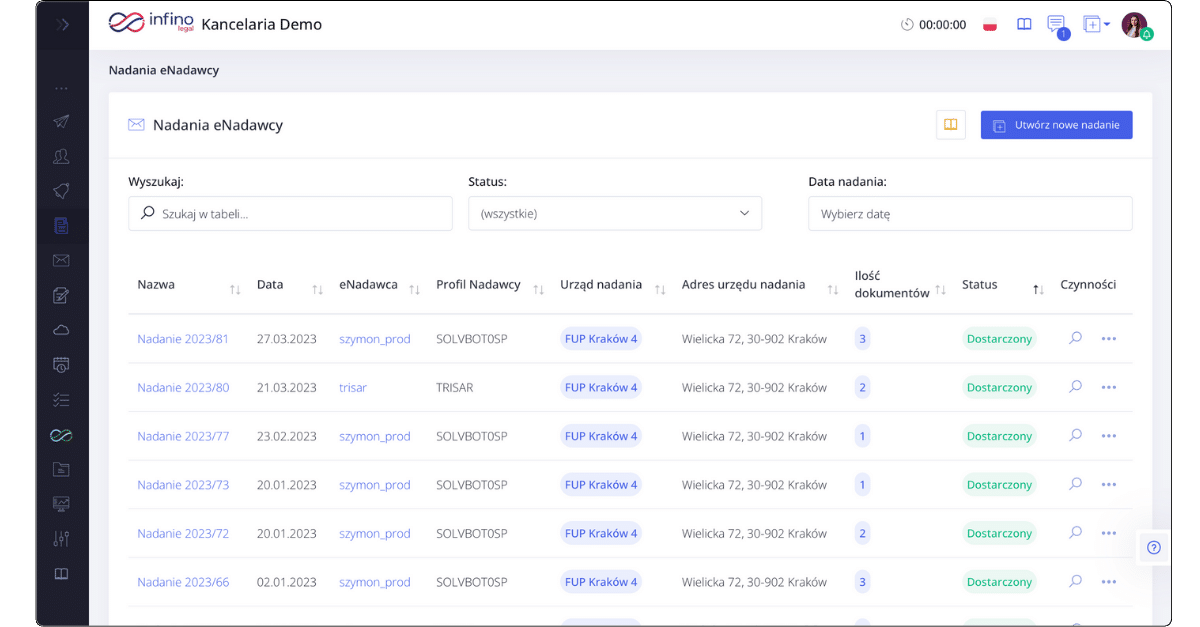The image size is (1200, 627).
Task: Open more actions for Nadanie 2023/72
Action: 1108,534
